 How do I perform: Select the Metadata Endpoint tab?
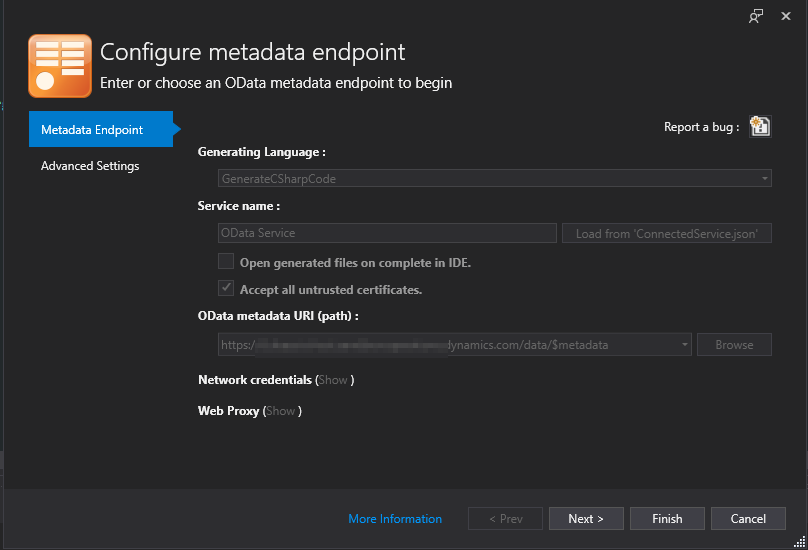[x=101, y=129]
